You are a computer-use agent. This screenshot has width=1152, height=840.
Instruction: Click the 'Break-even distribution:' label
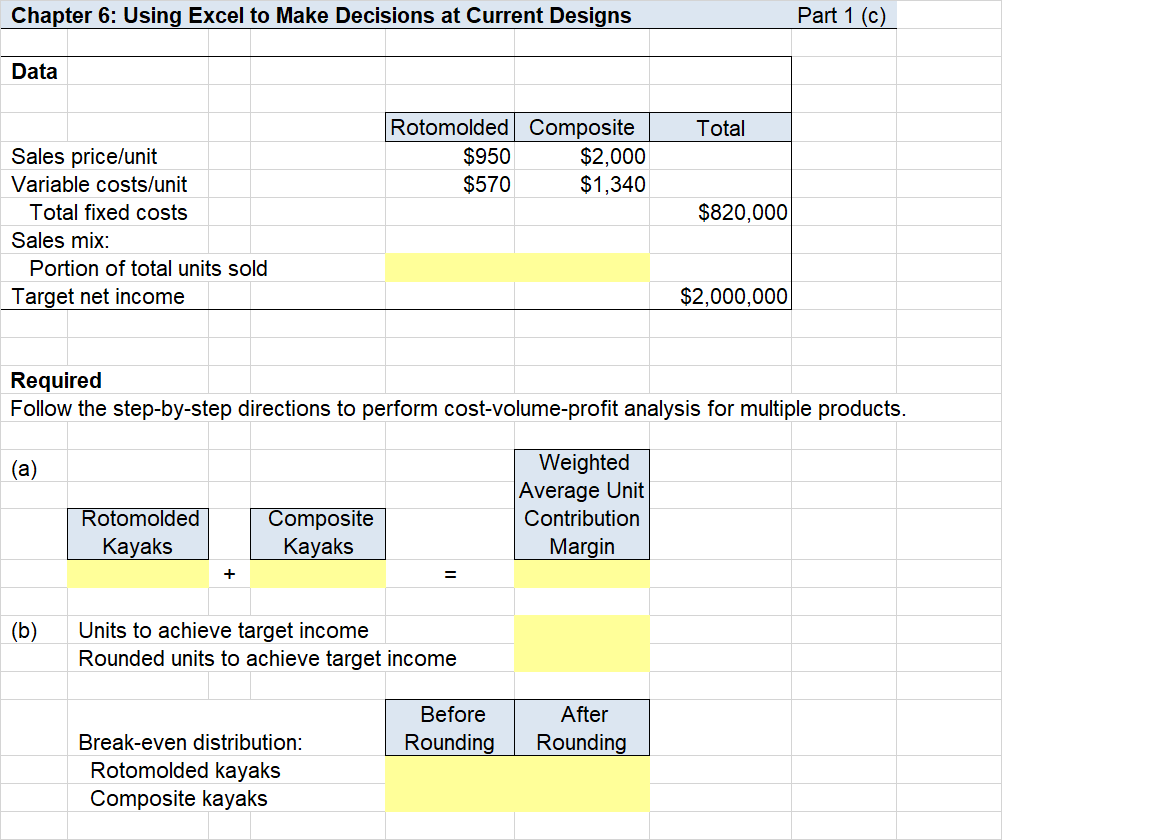[x=190, y=742]
